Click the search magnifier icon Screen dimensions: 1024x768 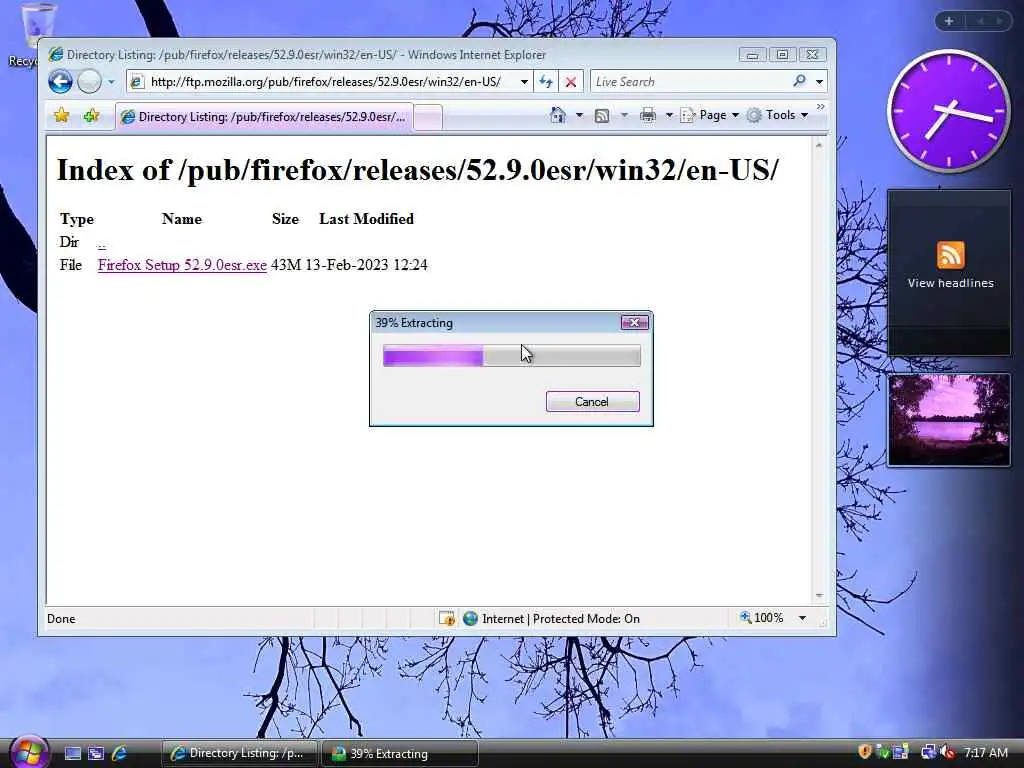coord(799,81)
